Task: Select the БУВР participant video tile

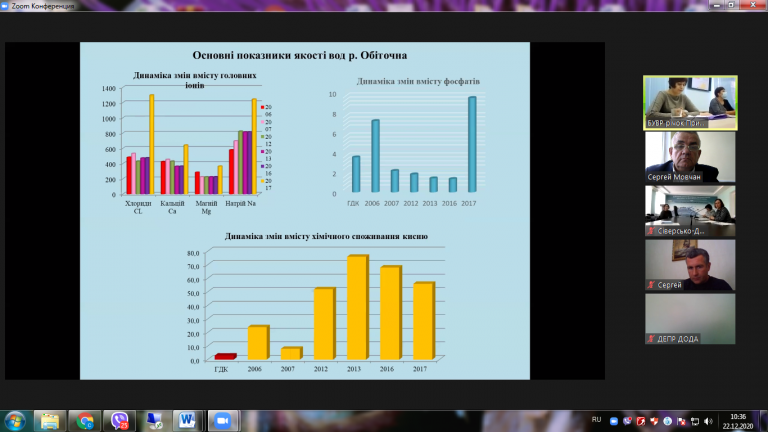Action: tap(690, 103)
